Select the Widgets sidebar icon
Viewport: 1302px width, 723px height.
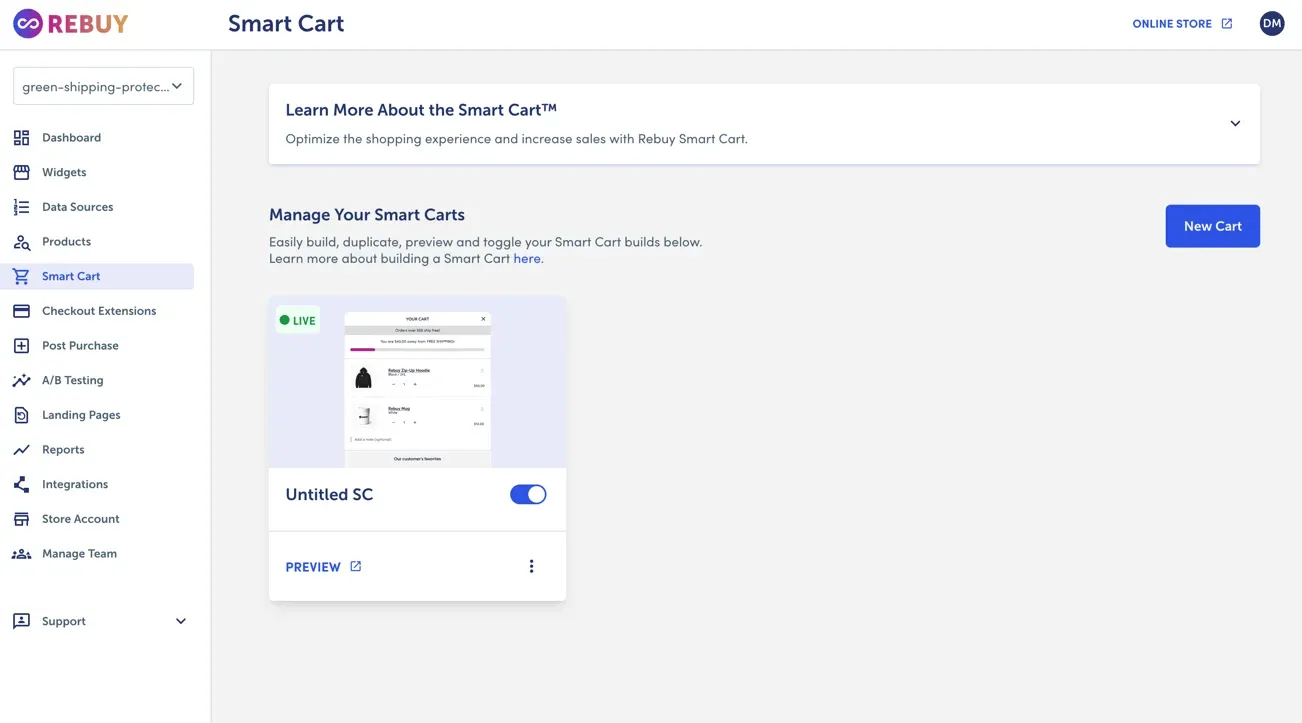[x=22, y=171]
